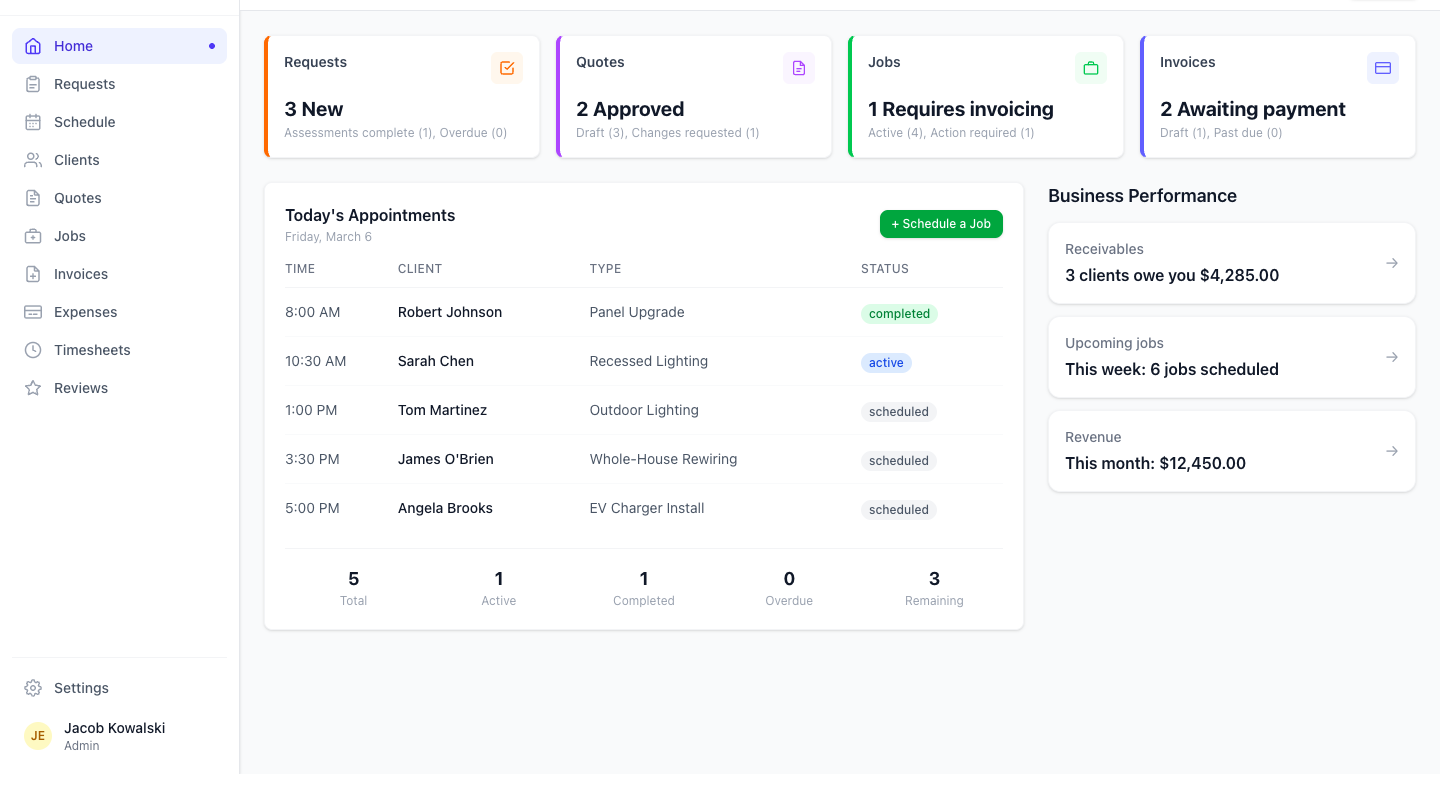This screenshot has height=810, width=1440.
Task: Click the Jacob Kowalski profile avatar
Action: [x=37, y=735]
